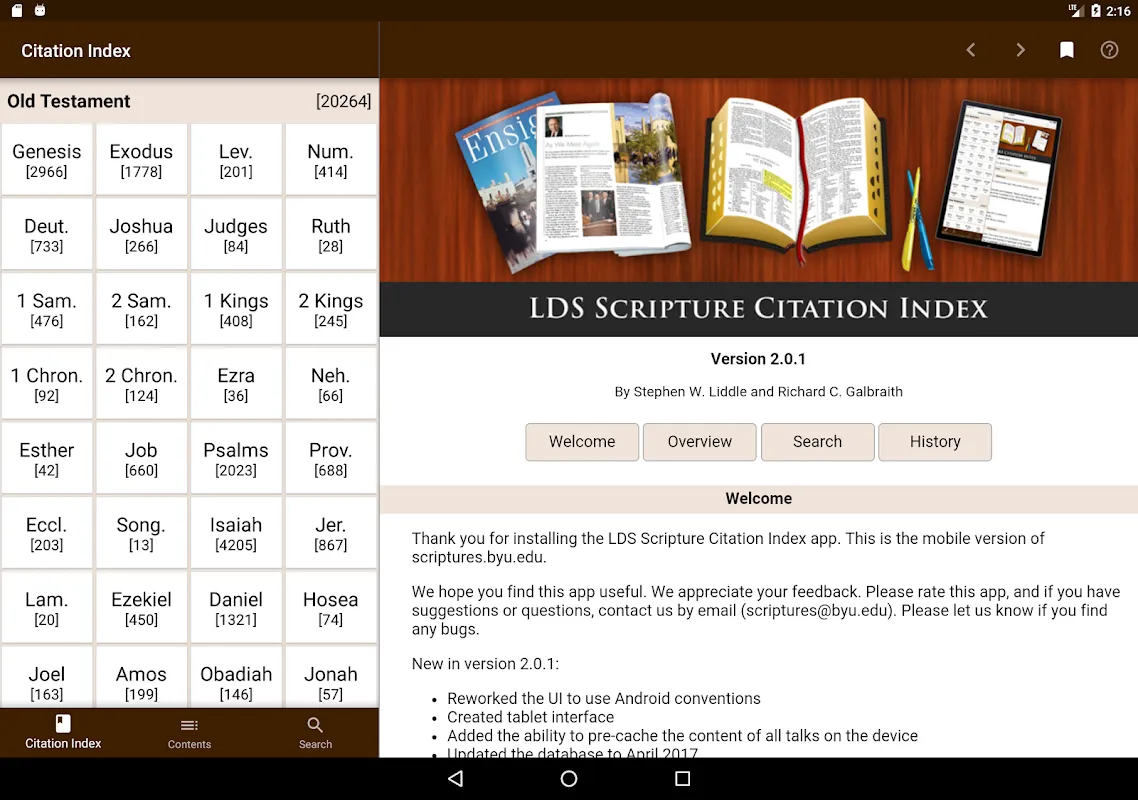Select the Lev. book tile

(236, 160)
